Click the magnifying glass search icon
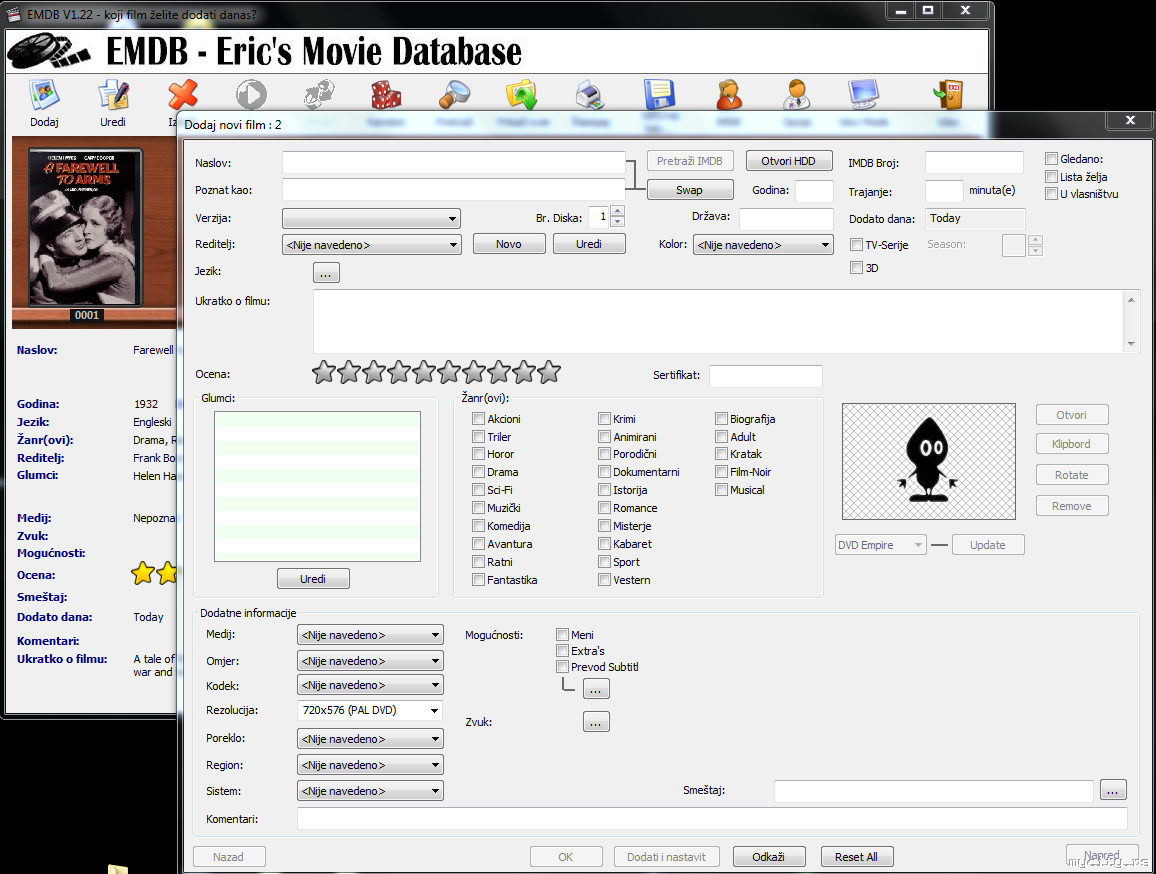 454,95
